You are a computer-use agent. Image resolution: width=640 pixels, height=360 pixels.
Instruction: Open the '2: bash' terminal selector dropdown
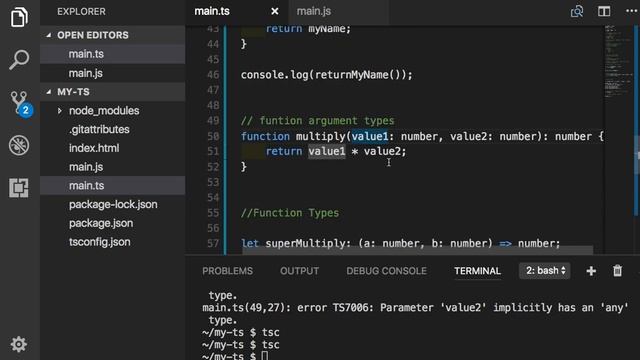point(545,271)
